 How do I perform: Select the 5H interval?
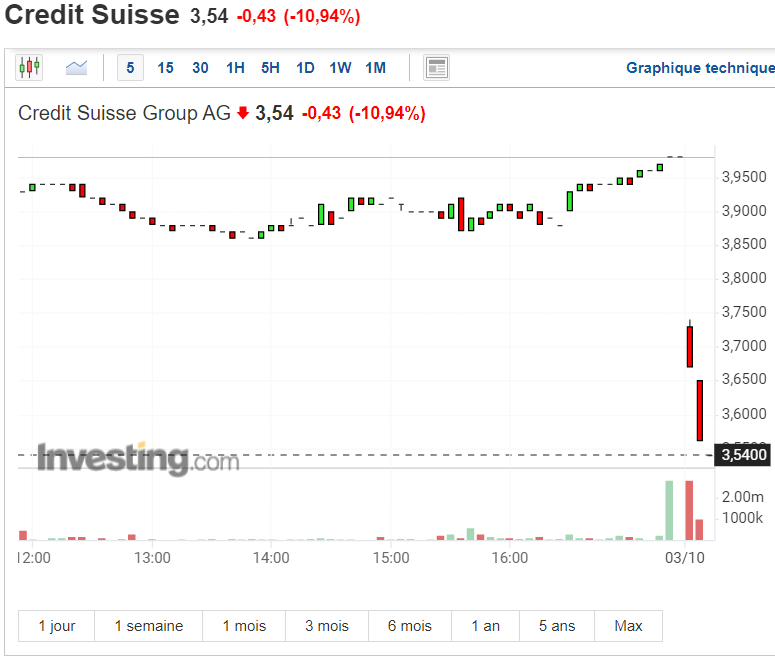pos(270,67)
